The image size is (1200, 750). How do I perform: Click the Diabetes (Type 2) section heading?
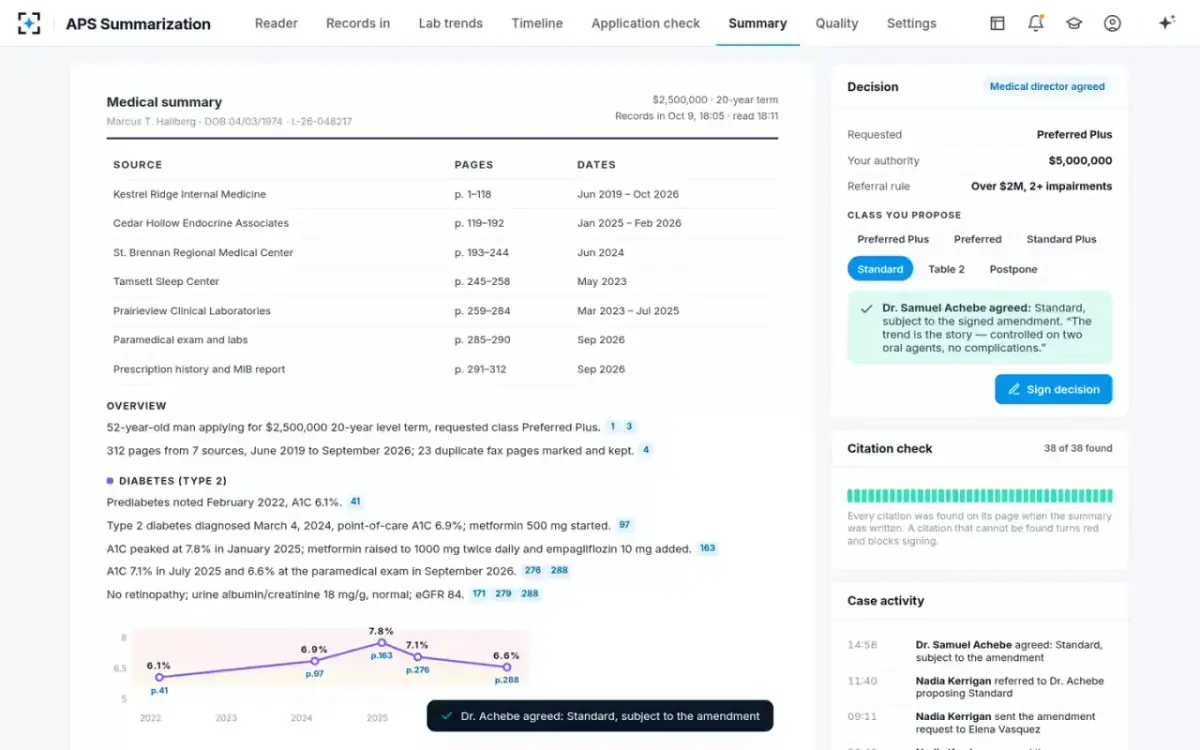point(173,481)
